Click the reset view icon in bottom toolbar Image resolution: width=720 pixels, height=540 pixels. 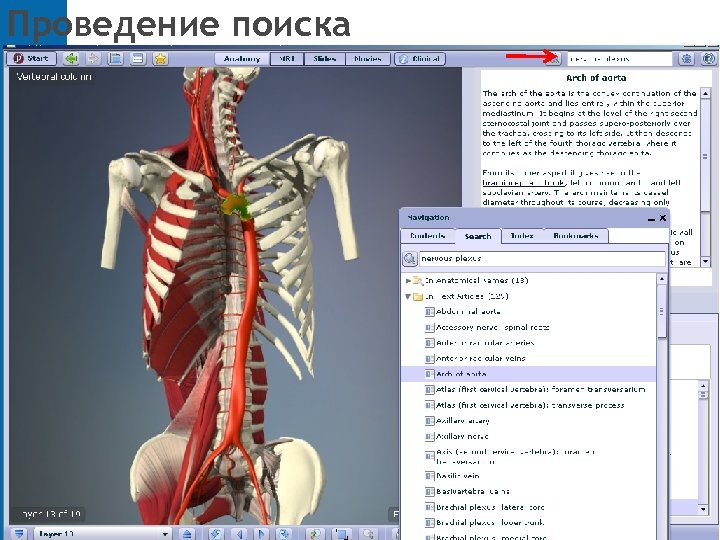click(216, 534)
